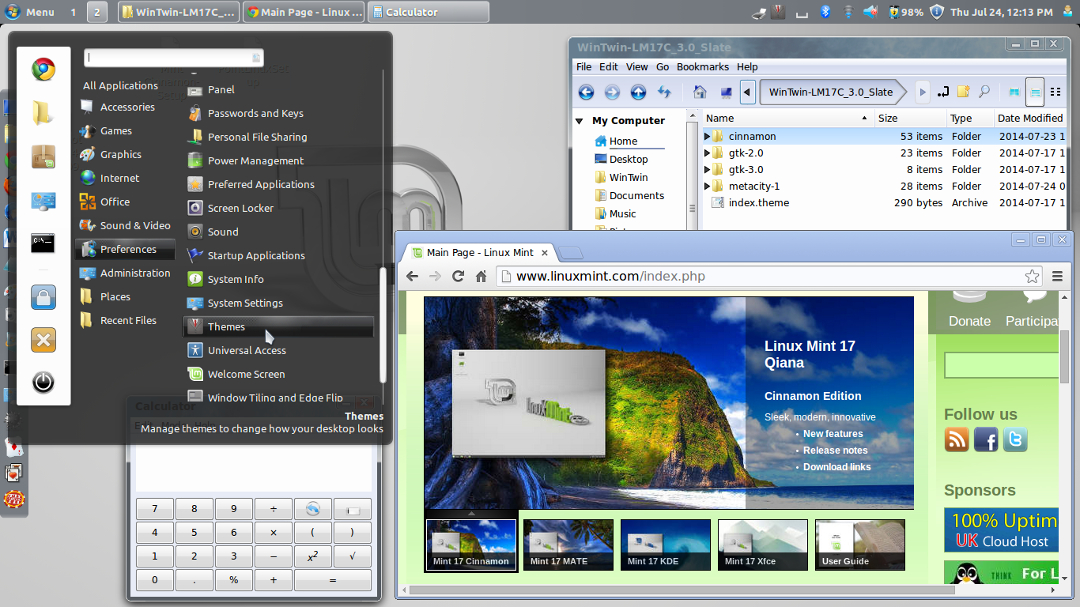Click the Chrome horizontal scrollbar
Viewport: 1080px width, 607px height.
(682, 590)
